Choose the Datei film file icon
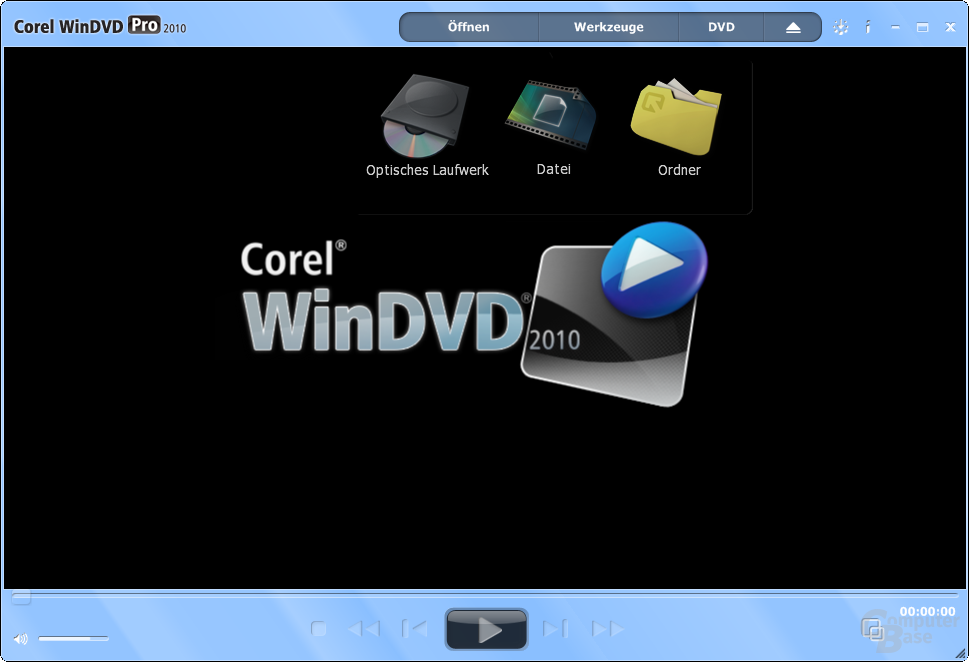970x663 pixels. 551,114
